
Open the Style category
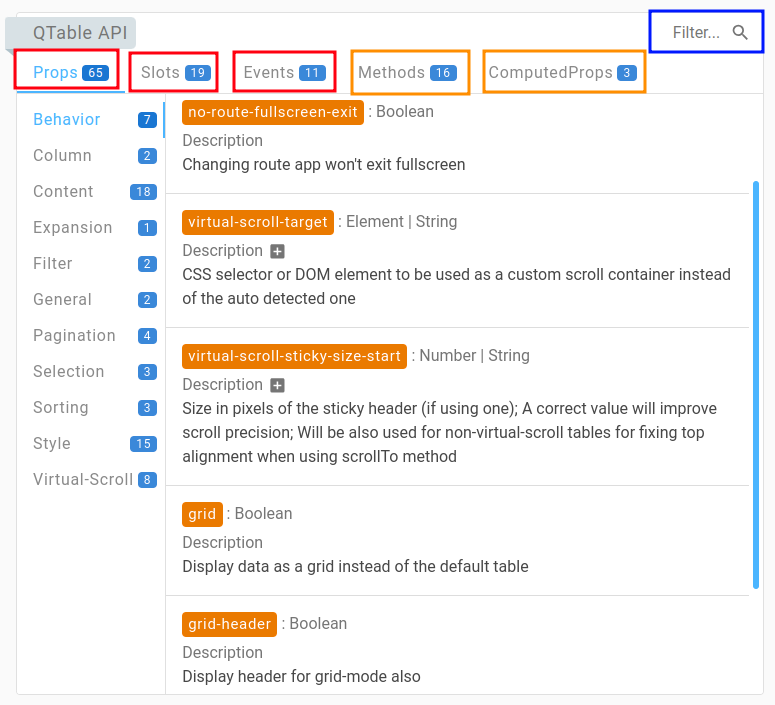pos(52,444)
